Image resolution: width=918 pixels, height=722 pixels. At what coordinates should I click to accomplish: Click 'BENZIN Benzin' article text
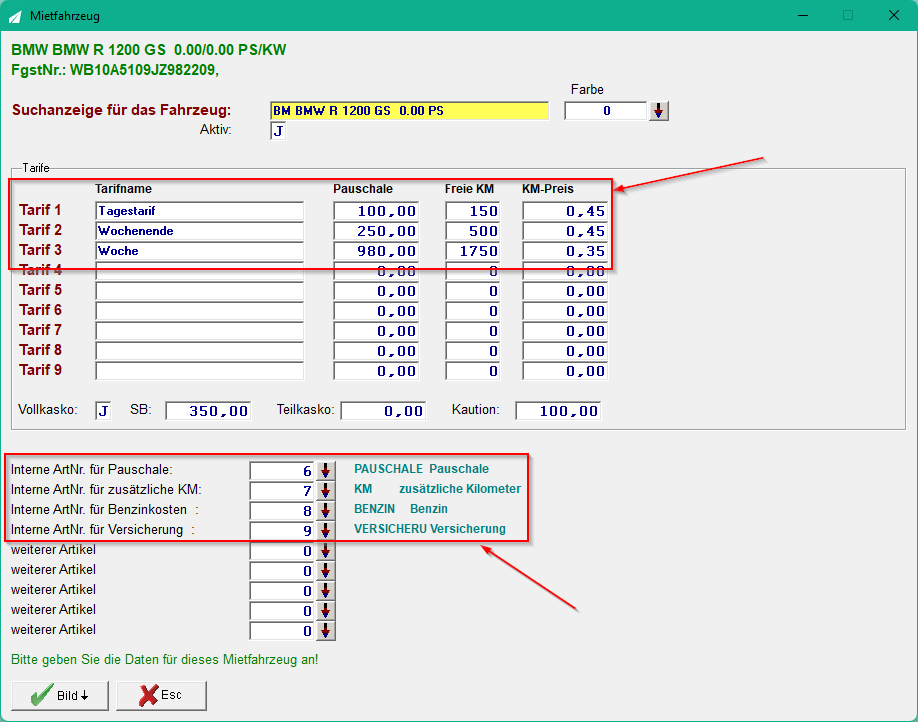[x=401, y=508]
